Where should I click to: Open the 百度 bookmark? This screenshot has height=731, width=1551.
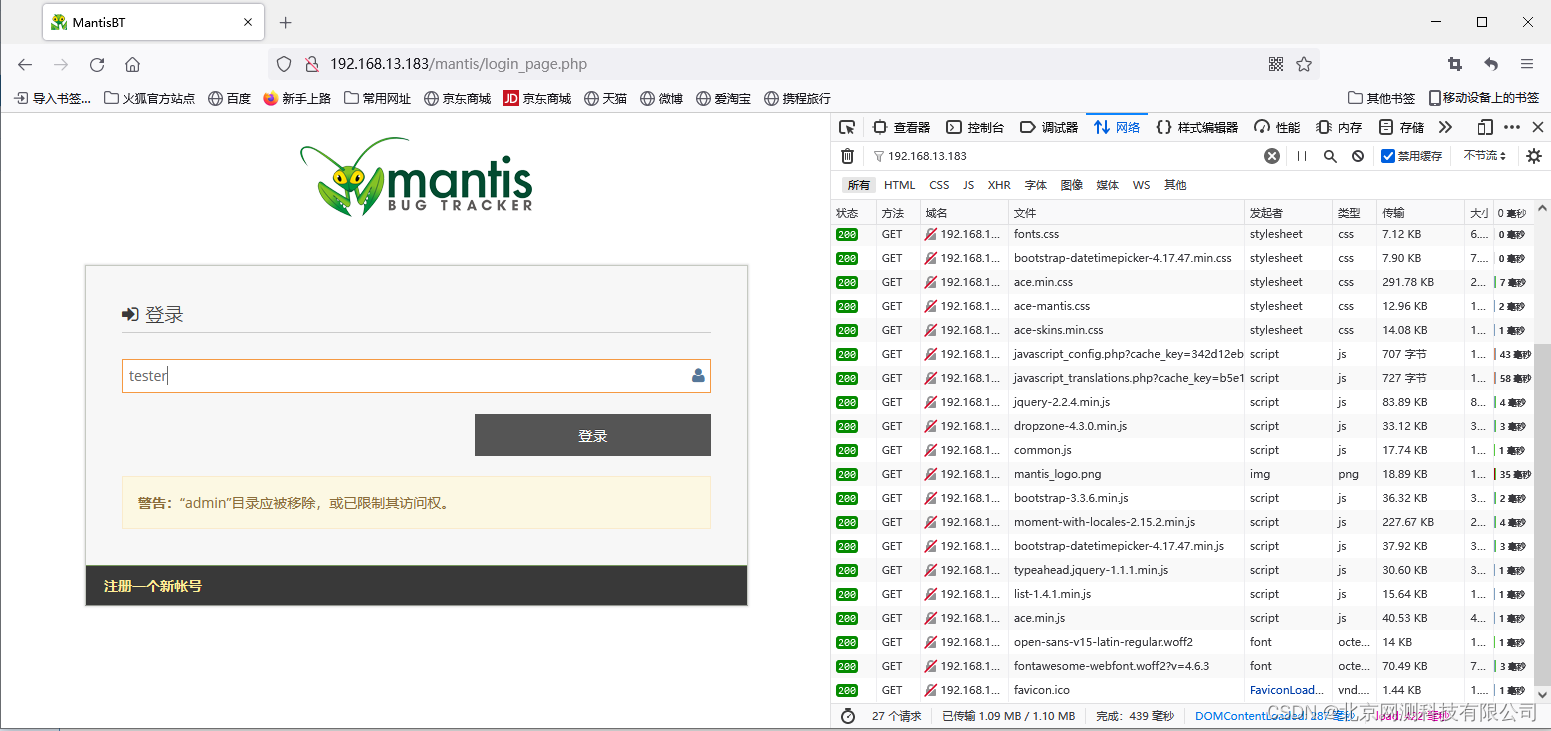tap(229, 98)
